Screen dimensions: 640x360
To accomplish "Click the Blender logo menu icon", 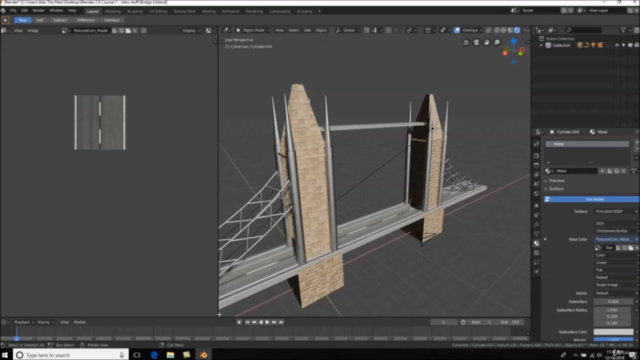I will [x=4, y=11].
